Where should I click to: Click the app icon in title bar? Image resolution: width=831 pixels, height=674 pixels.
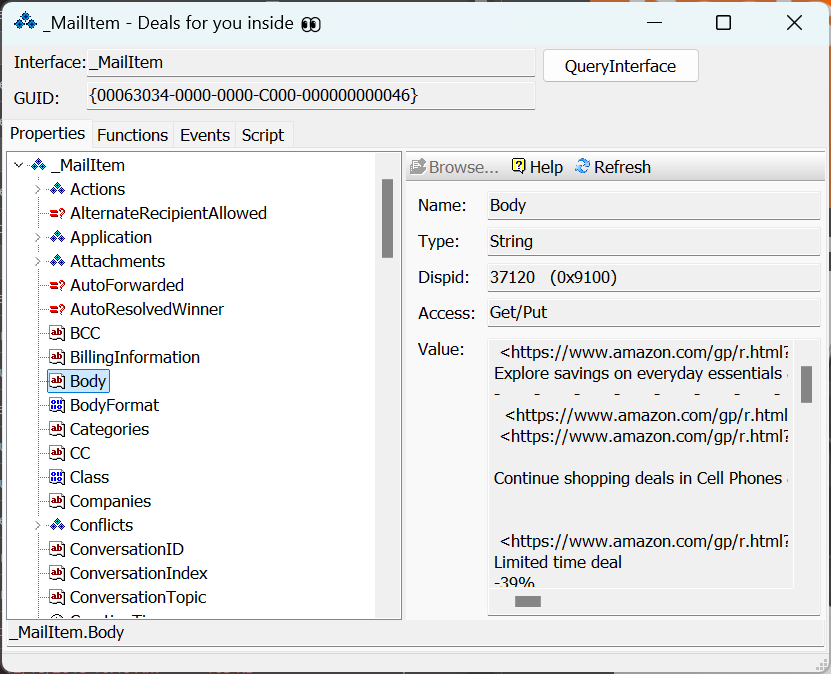(x=25, y=22)
